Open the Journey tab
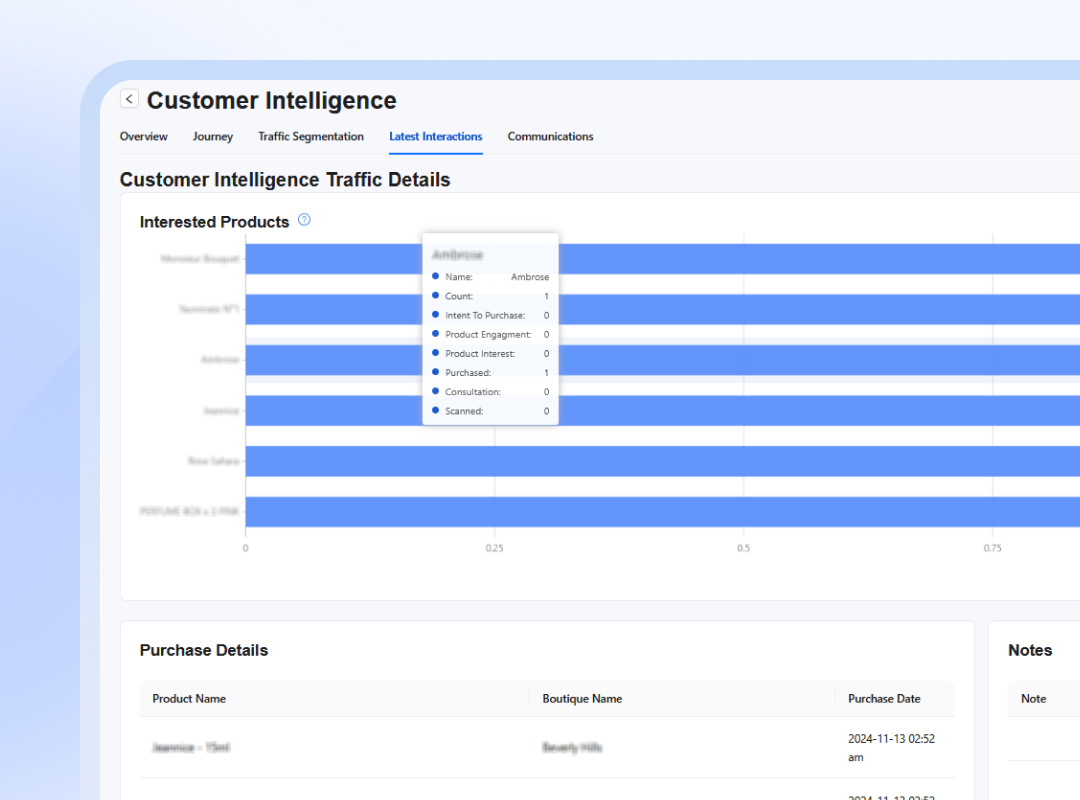Viewport: 1080px width, 800px height. (x=213, y=136)
